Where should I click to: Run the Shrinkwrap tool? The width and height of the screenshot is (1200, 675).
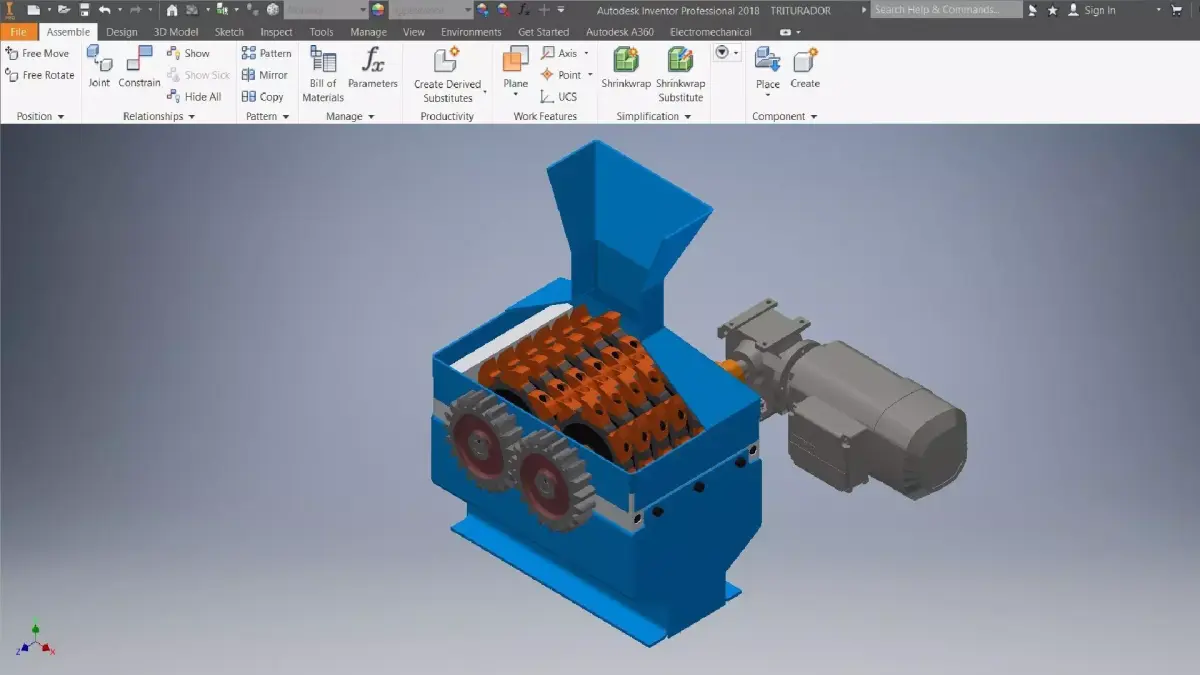[x=626, y=68]
